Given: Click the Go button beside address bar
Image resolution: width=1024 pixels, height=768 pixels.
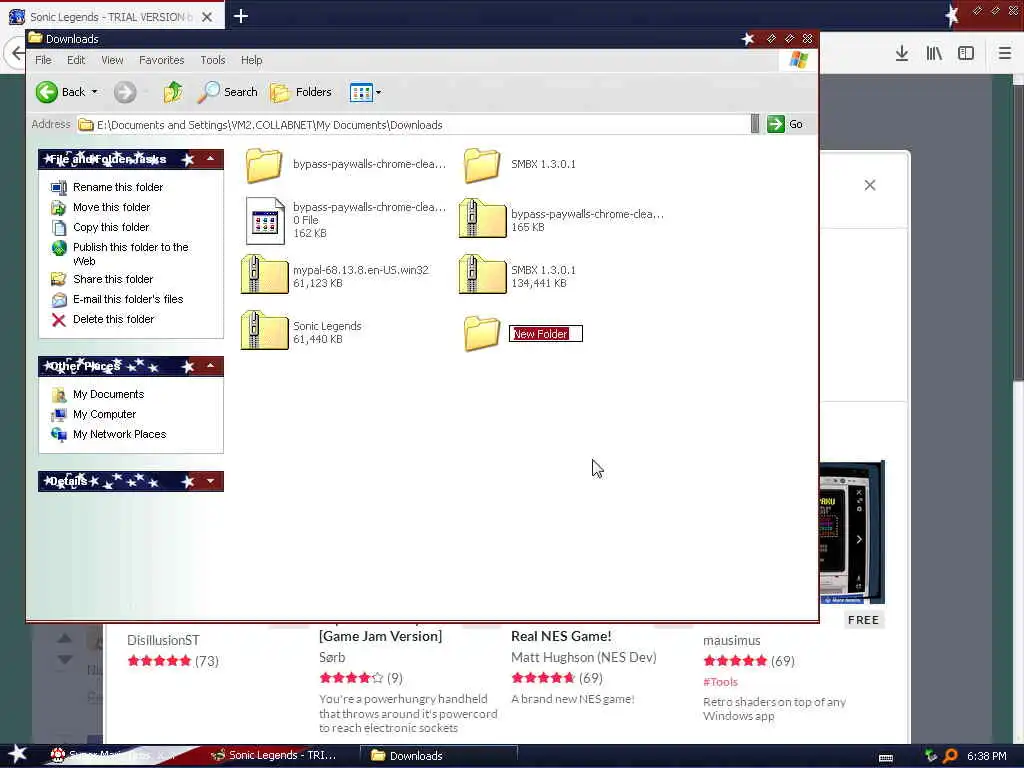Looking at the screenshot, I should coord(786,124).
